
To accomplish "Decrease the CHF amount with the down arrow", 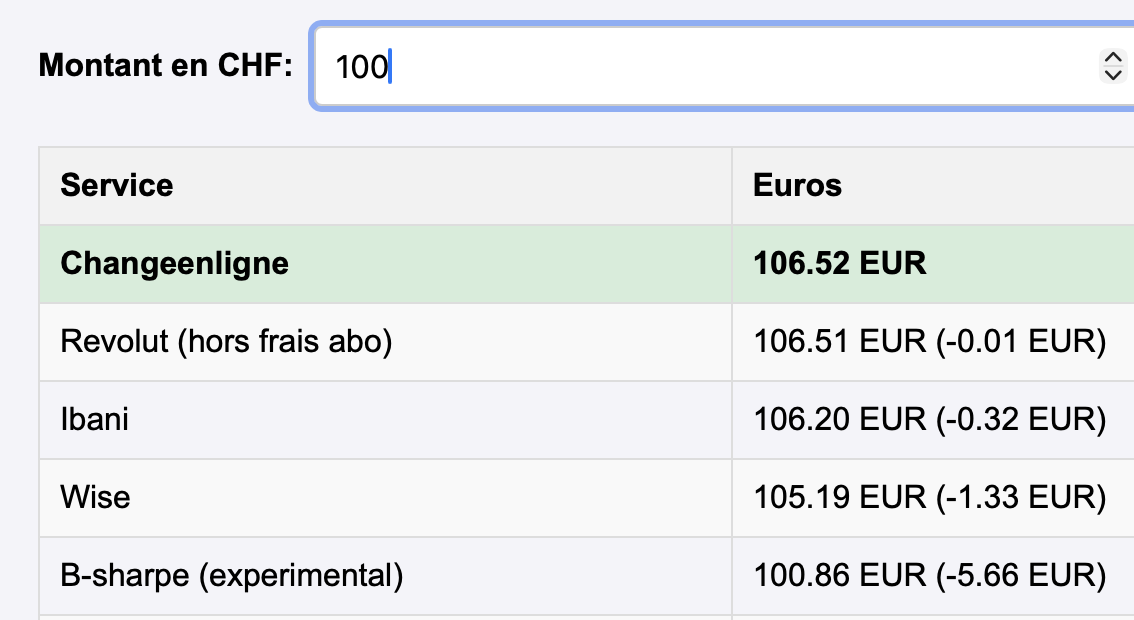I will [1112, 75].
